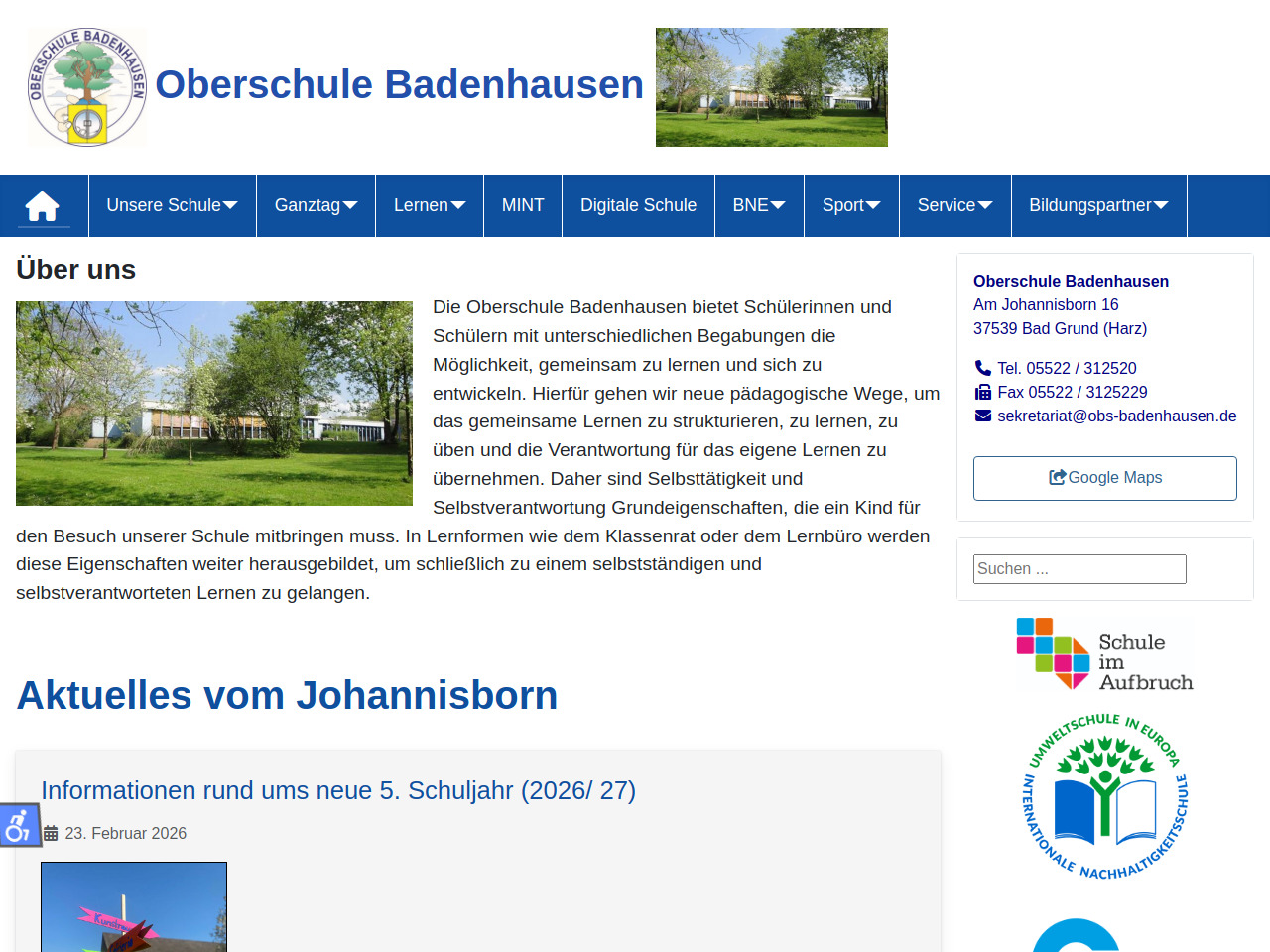
Task: Click the phone icon beside Tel. number
Action: pyautogui.click(x=983, y=368)
